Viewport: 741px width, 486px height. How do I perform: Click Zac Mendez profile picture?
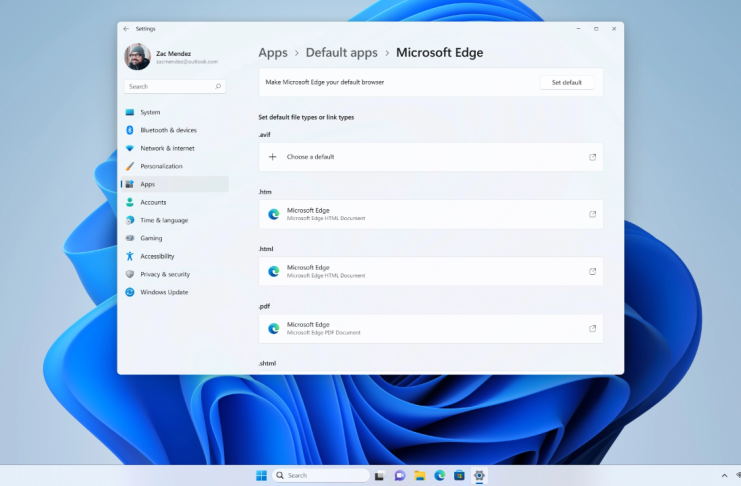pyautogui.click(x=138, y=57)
